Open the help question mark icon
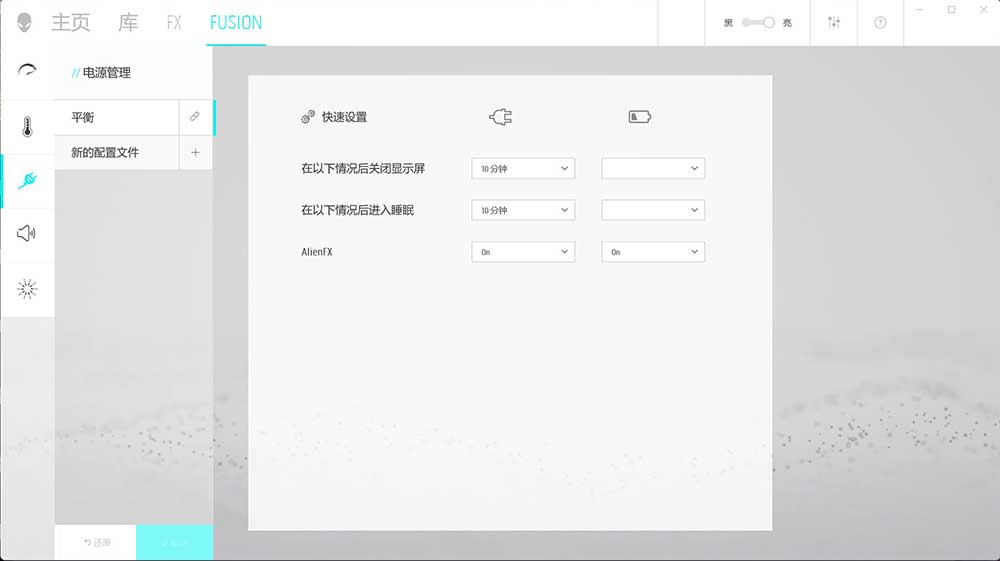Screen dimensions: 1000x561 pyautogui.click(x=880, y=22)
